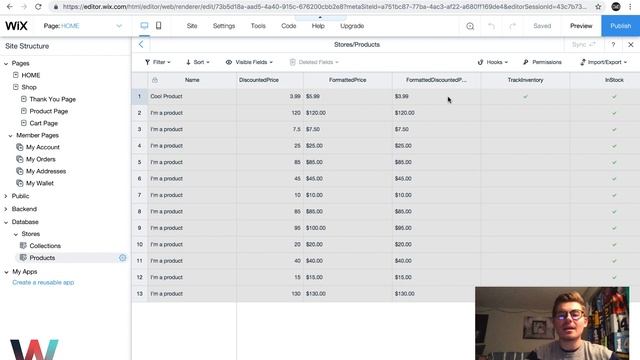Click the browser profile avatar
640x360 pixels.
(x=616, y=7)
